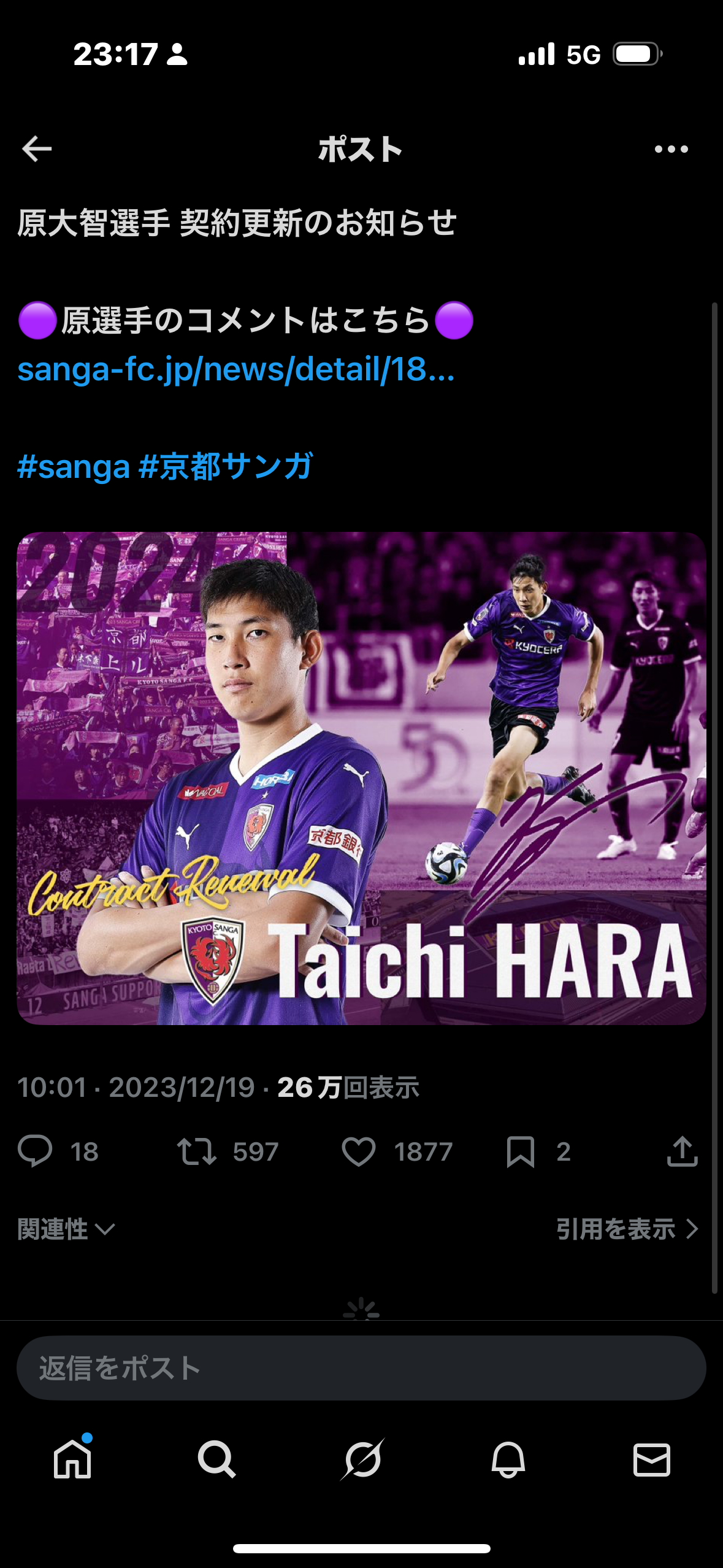Tap the #sanga hashtag

point(74,466)
